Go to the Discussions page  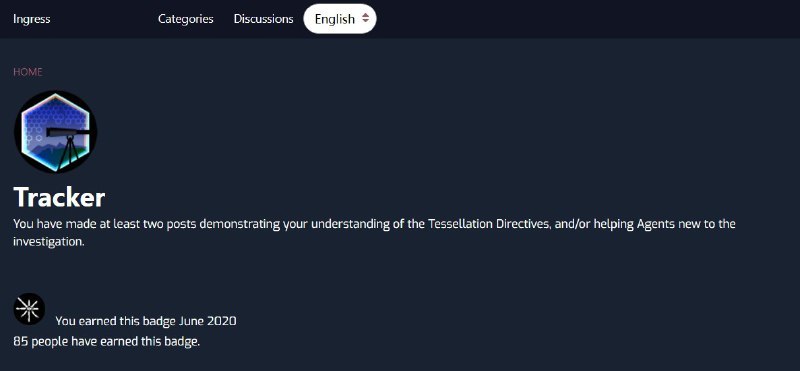[x=263, y=19]
